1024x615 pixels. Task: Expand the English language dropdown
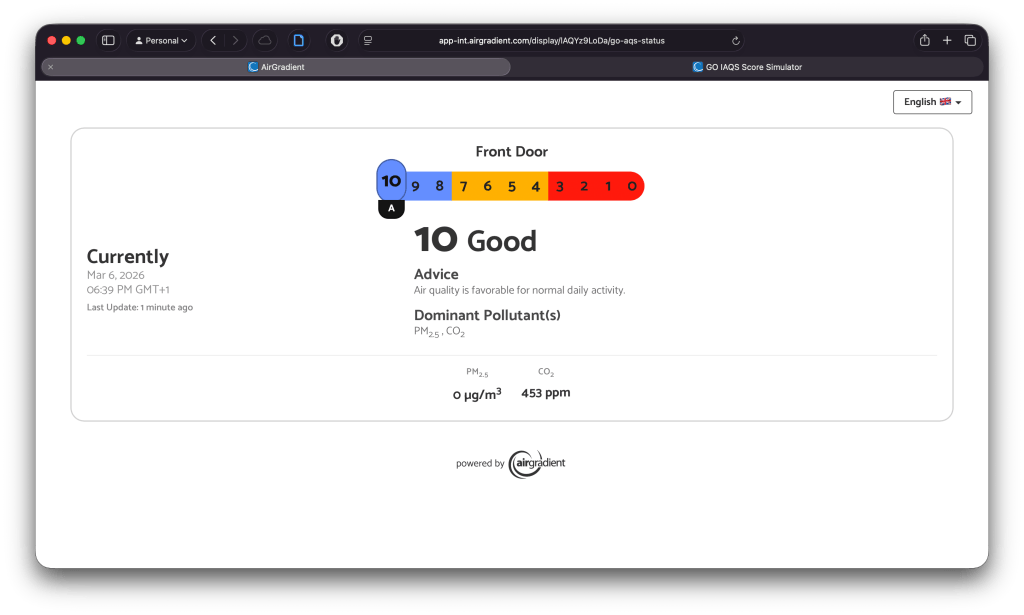tap(932, 102)
